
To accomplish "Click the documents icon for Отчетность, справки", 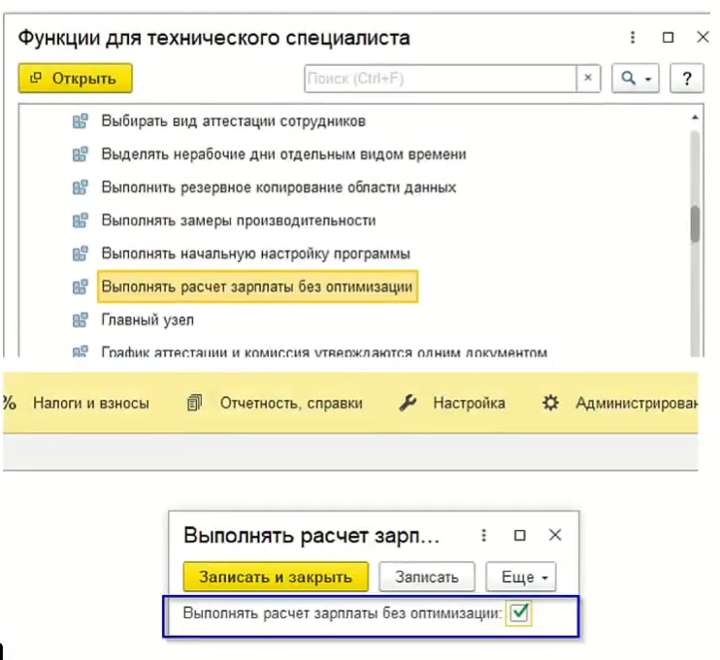I will (196, 403).
